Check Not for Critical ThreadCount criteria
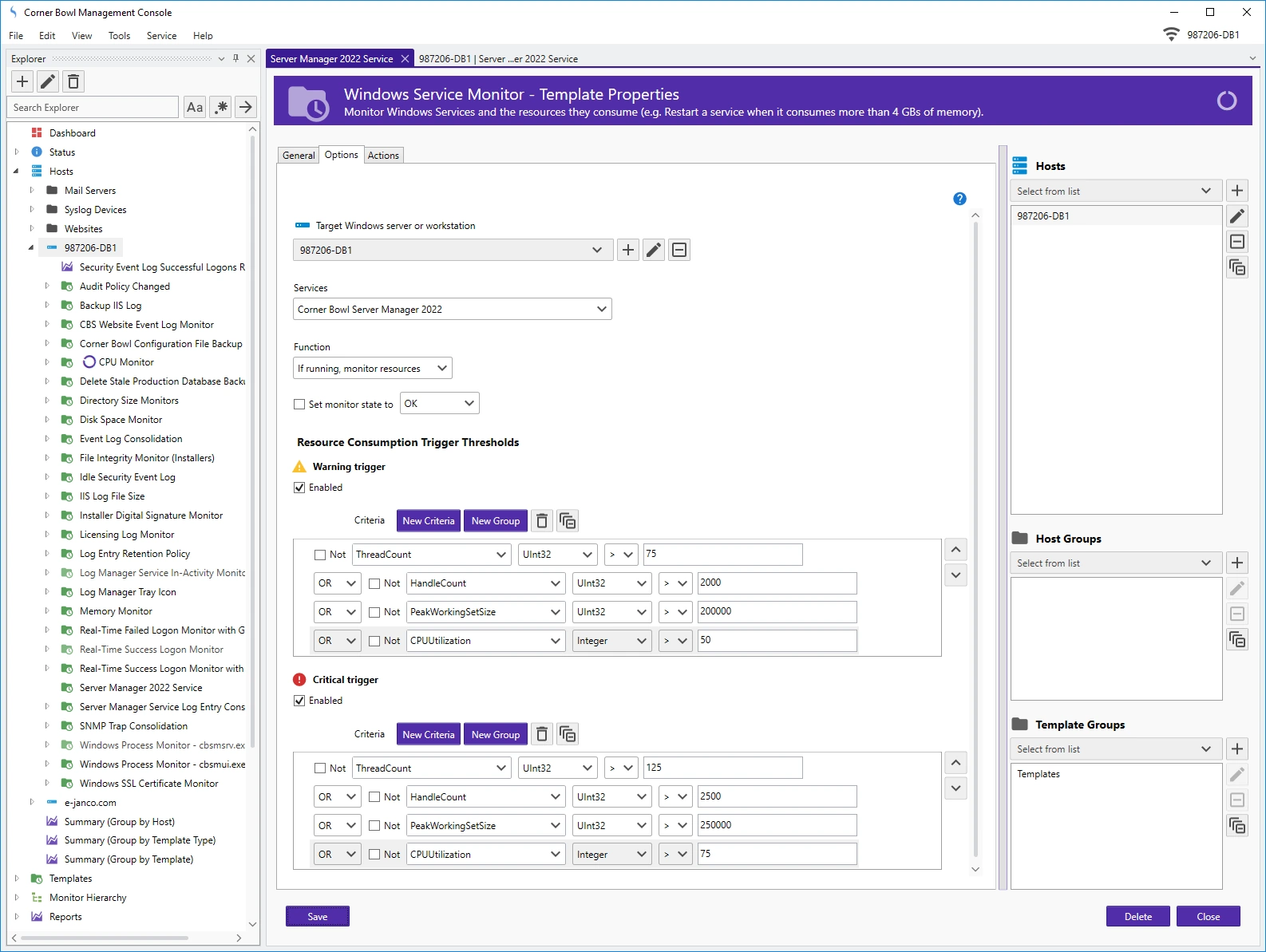 point(320,768)
